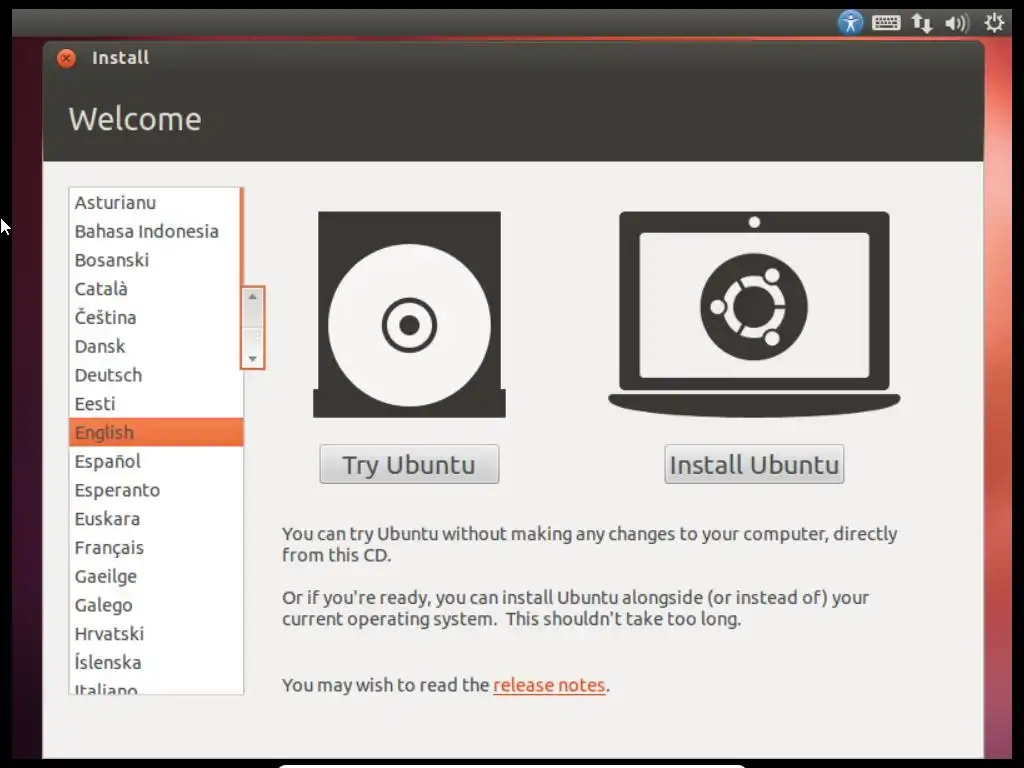The image size is (1024, 768).
Task: Click the language list scroll up arrow
Action: point(253,296)
